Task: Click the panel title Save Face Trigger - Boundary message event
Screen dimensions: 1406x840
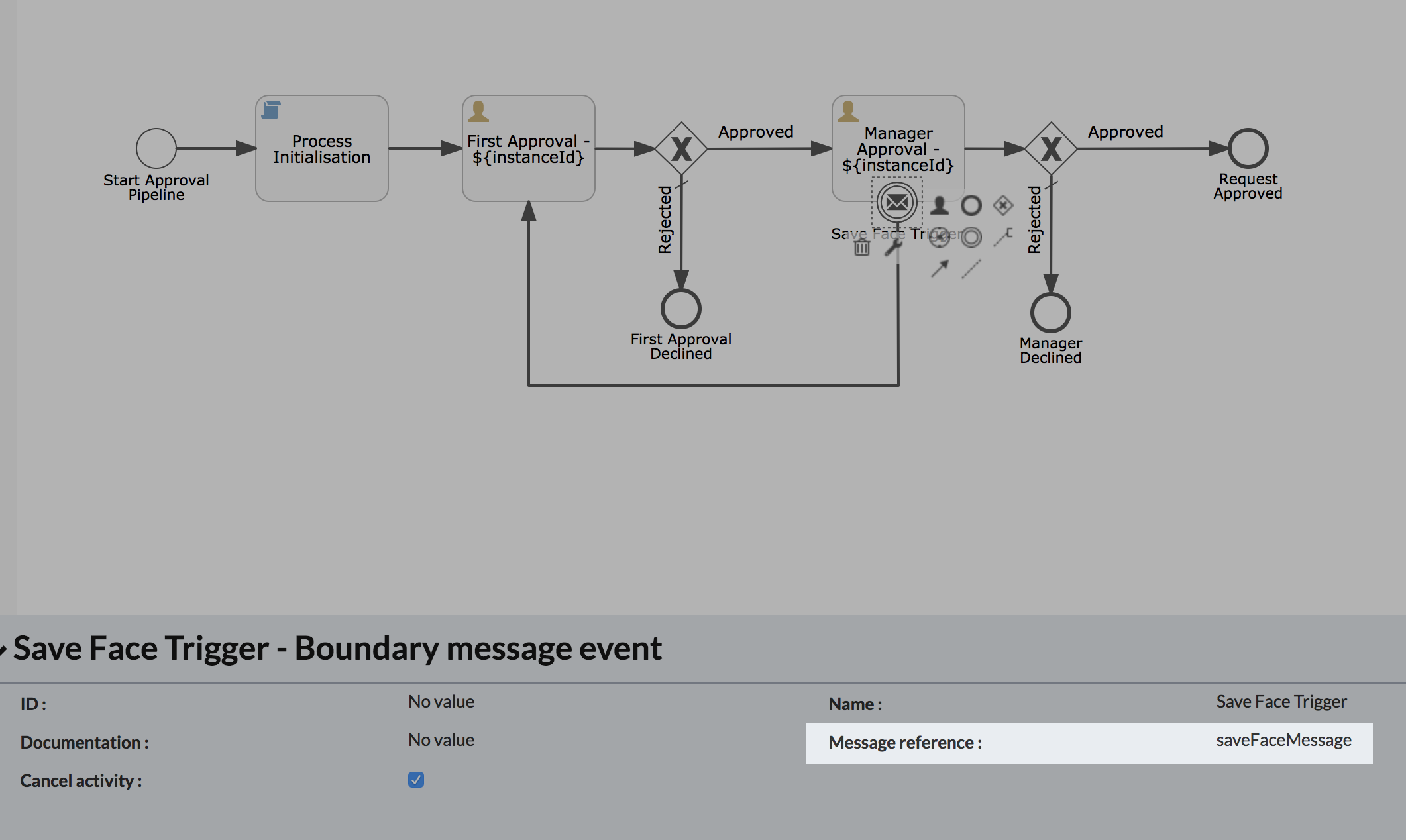Action: click(x=337, y=649)
